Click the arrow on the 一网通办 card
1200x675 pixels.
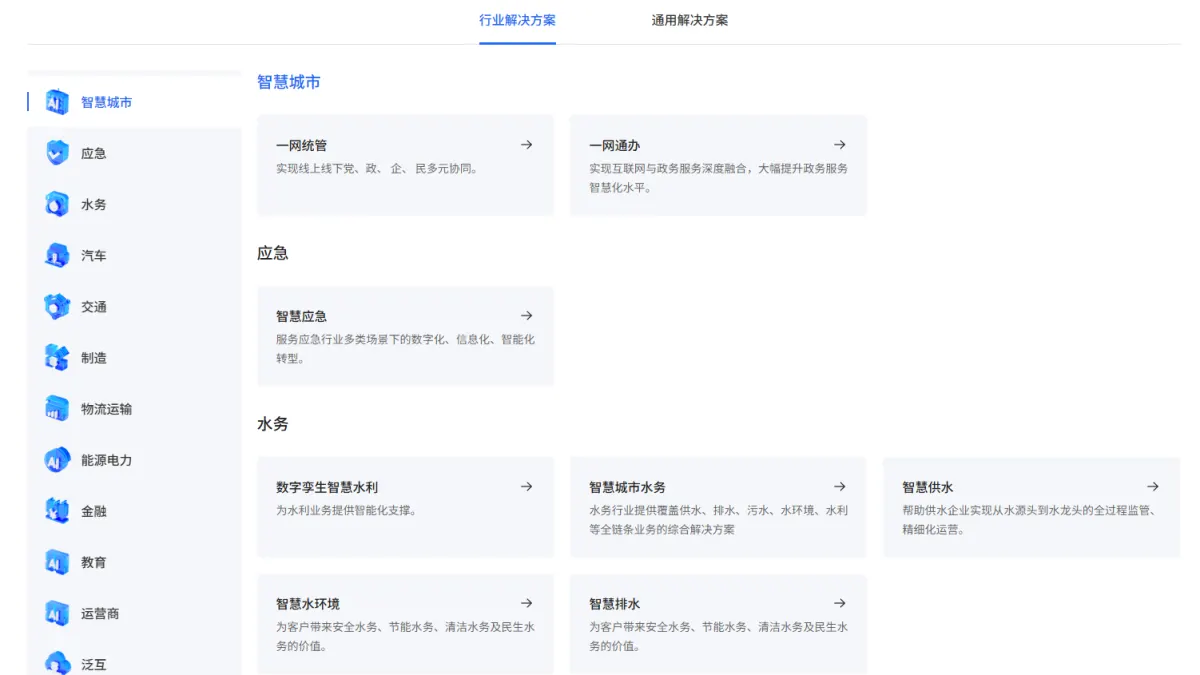(x=840, y=145)
